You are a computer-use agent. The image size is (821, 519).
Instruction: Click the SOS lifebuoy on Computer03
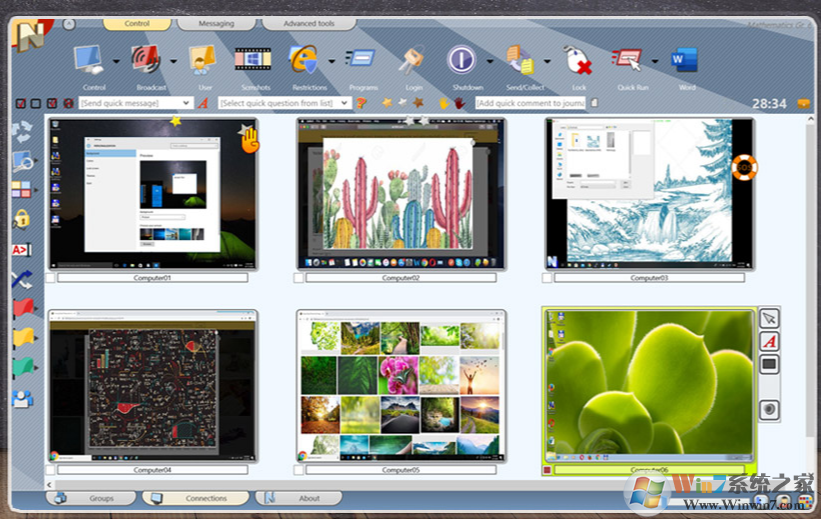(745, 166)
